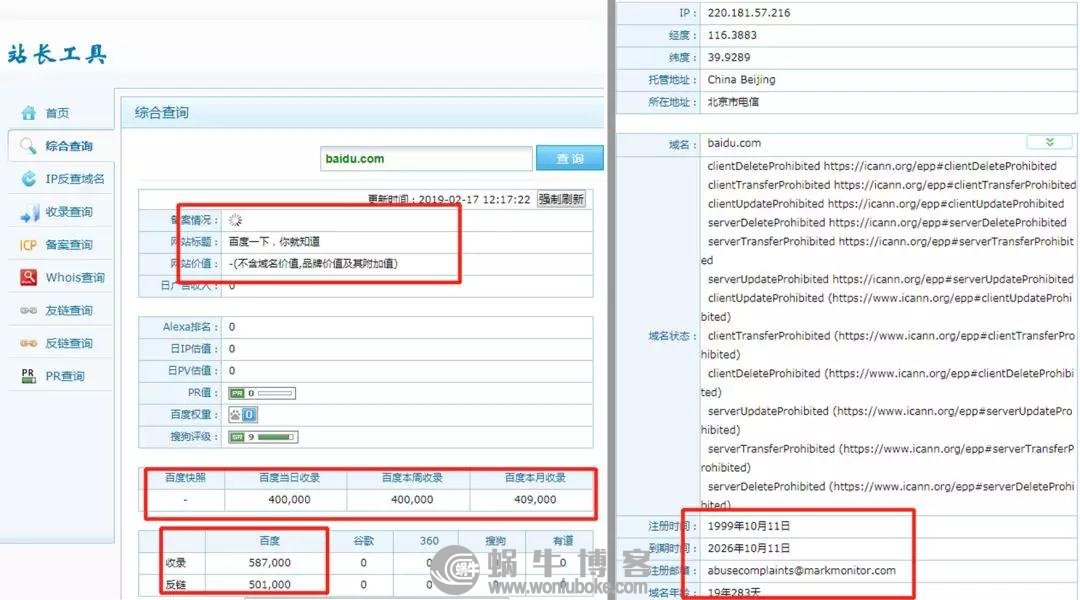Image resolution: width=1080 pixels, height=600 pixels.
Task: Open 备案查询 in the sidebar
Action: 69,245
